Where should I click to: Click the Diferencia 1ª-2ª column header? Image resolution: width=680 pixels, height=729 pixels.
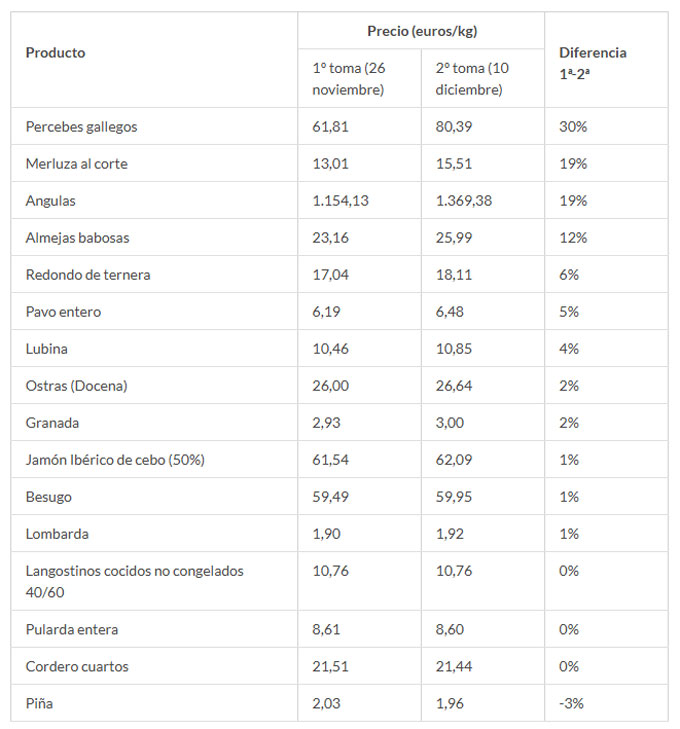click(x=593, y=61)
